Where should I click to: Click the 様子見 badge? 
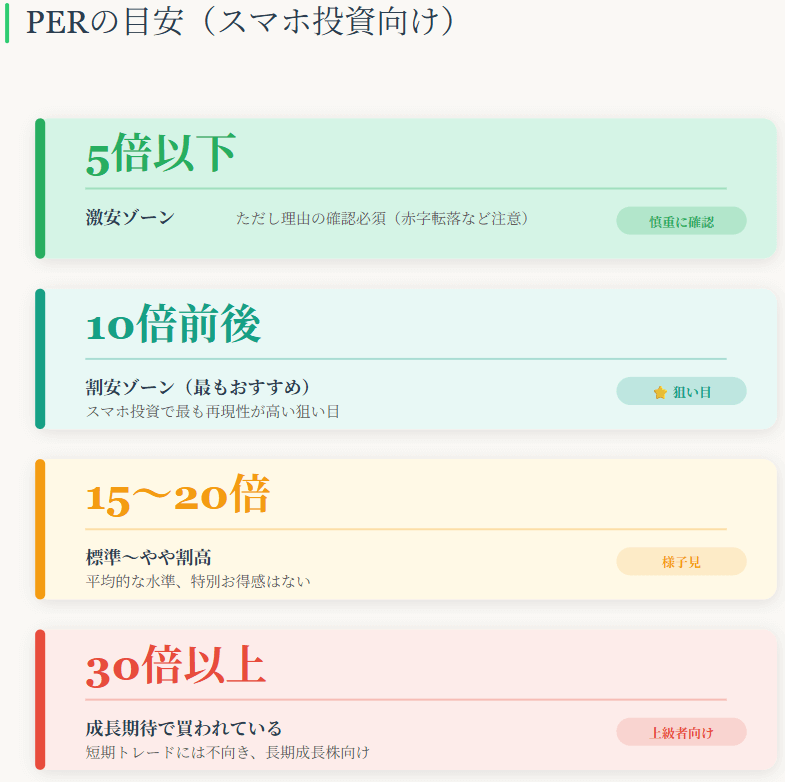[x=681, y=562]
